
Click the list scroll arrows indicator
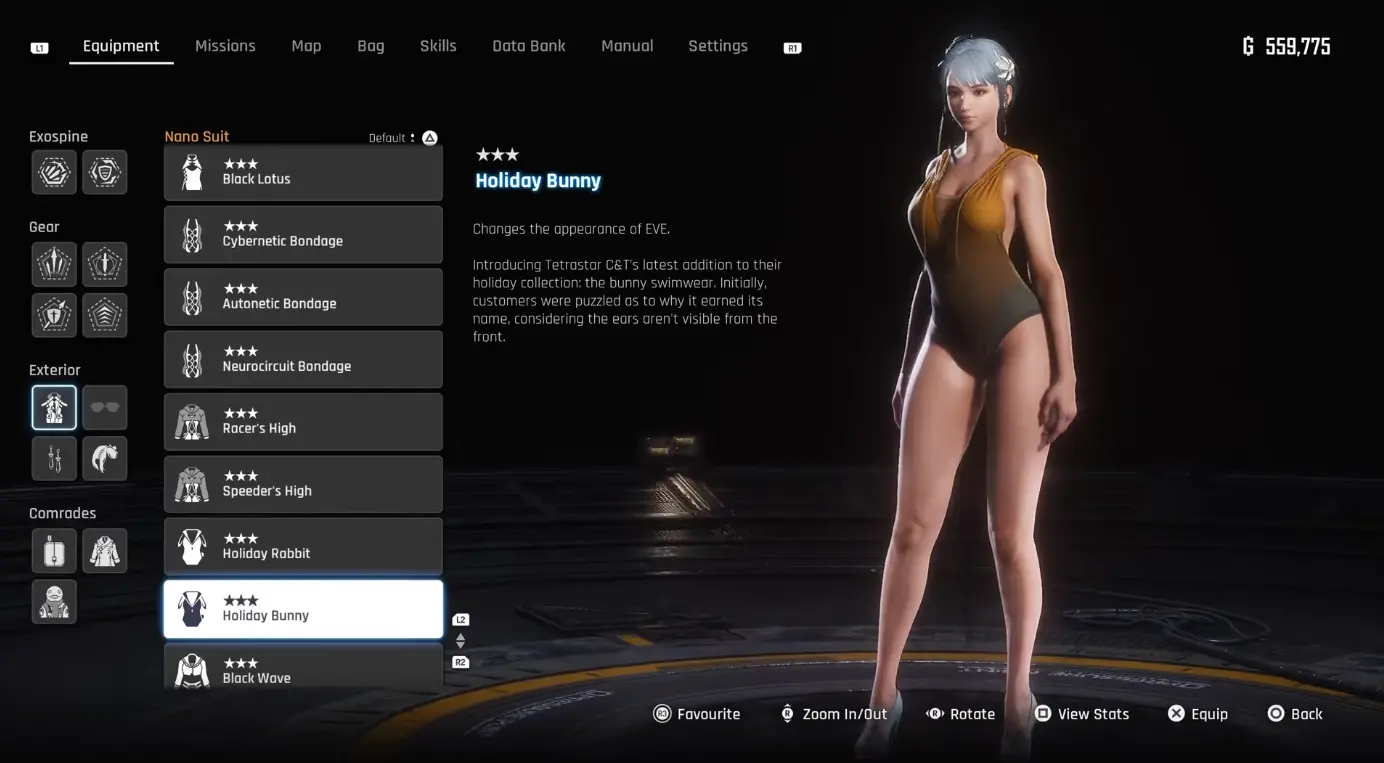[461, 641]
